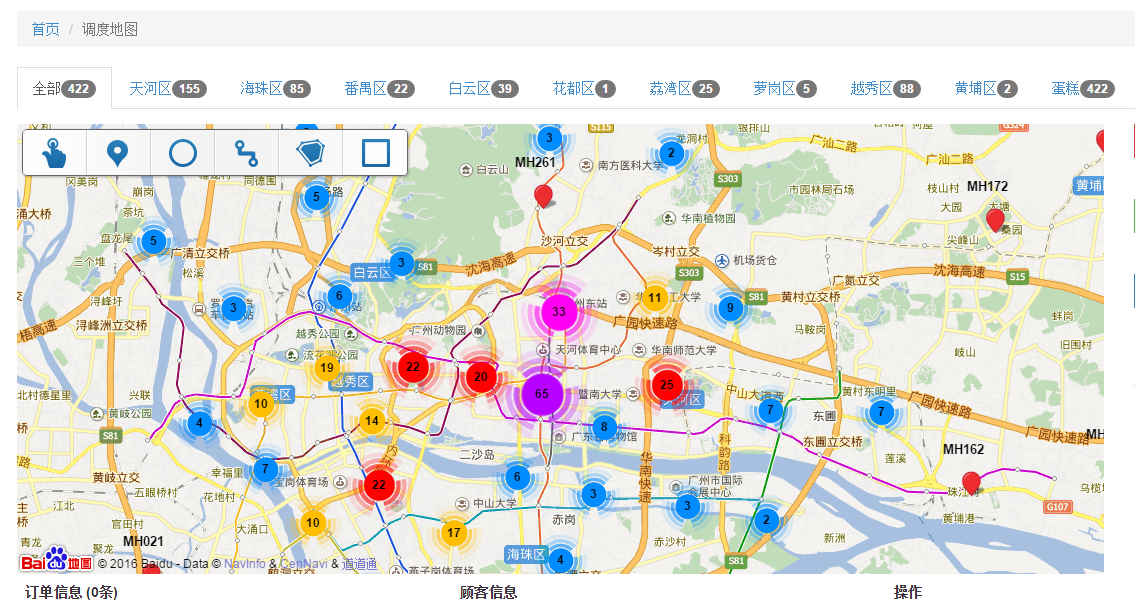Open the yellow cluster marker numbered 19
The width and height of the screenshot is (1135, 608).
(327, 368)
